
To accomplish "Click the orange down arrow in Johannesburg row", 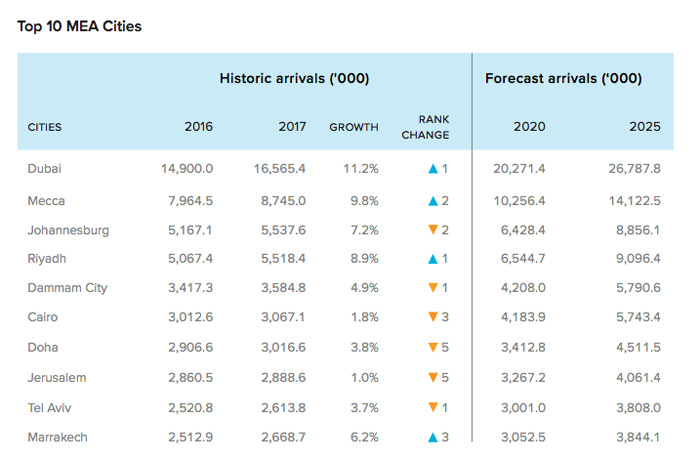I will click(x=433, y=230).
